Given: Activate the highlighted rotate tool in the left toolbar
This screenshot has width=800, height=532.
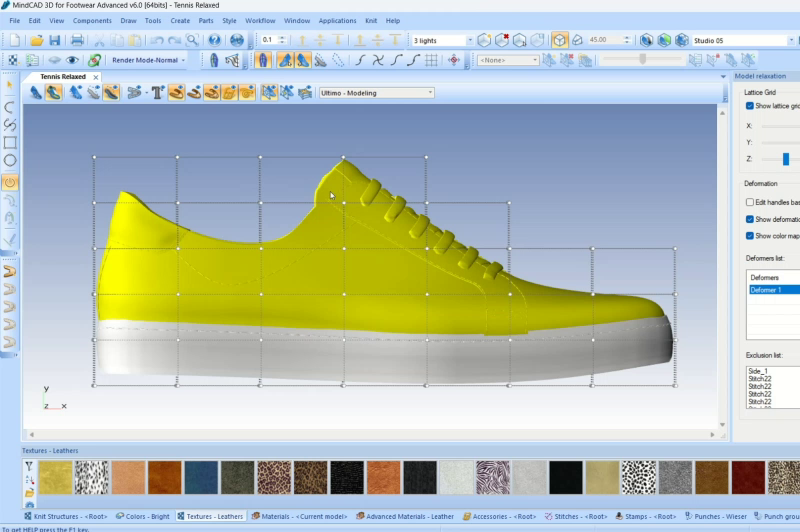Looking at the screenshot, I should 10,183.
